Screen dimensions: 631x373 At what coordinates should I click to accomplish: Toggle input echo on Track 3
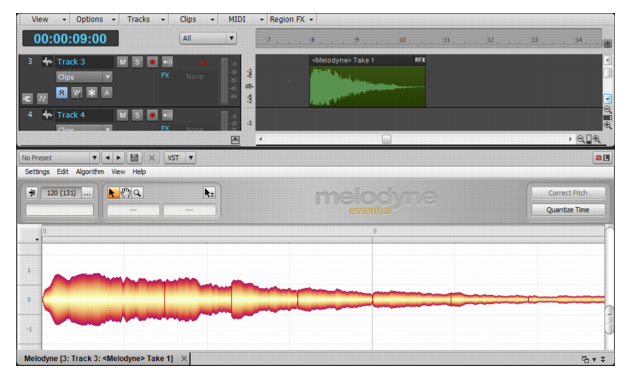167,62
